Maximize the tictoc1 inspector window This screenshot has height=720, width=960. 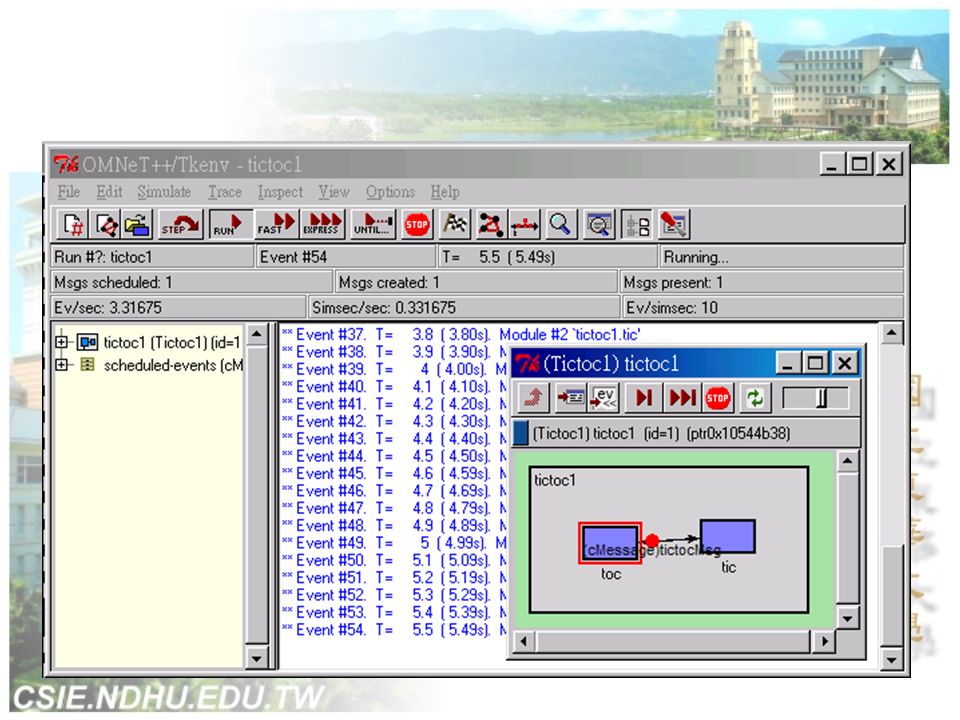coord(815,364)
